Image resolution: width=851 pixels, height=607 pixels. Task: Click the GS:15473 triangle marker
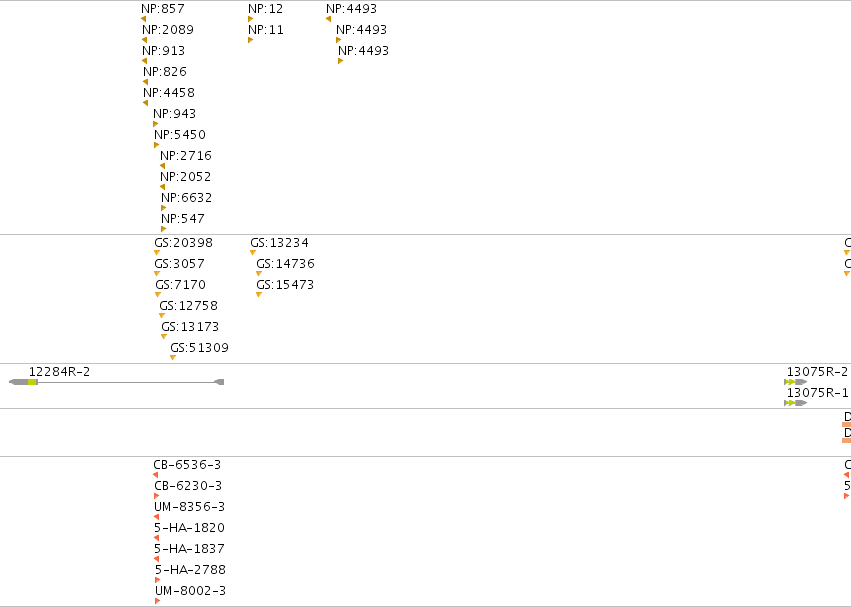click(259, 294)
